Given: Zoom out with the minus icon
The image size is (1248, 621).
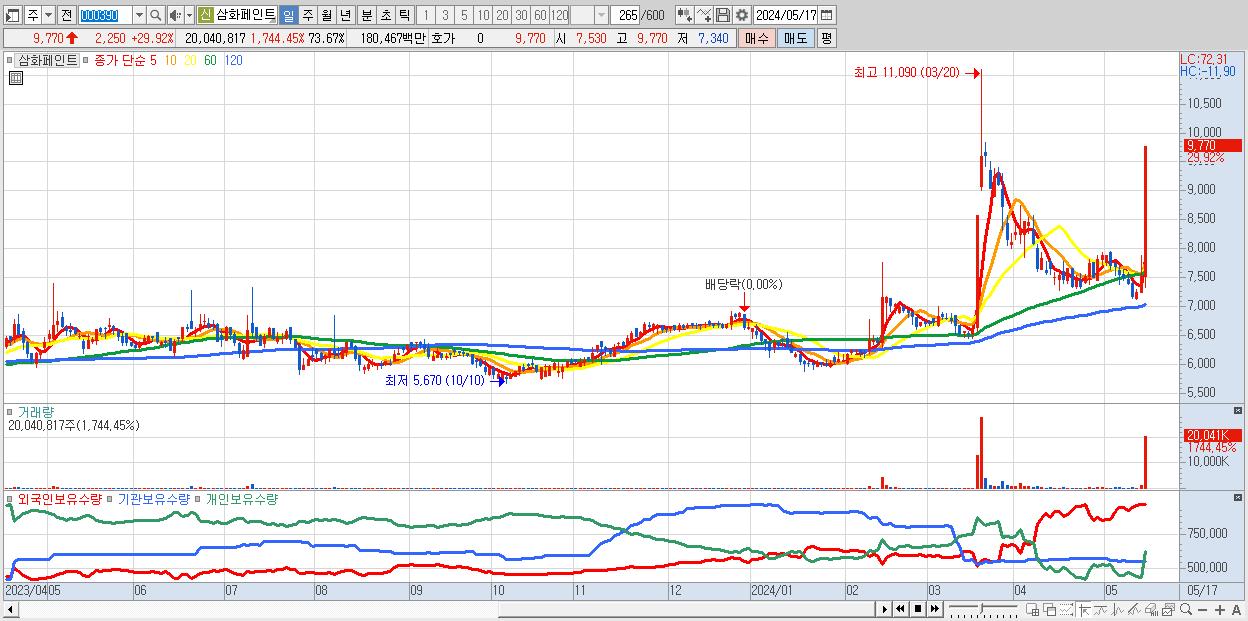Looking at the screenshot, I should (x=1202, y=610).
